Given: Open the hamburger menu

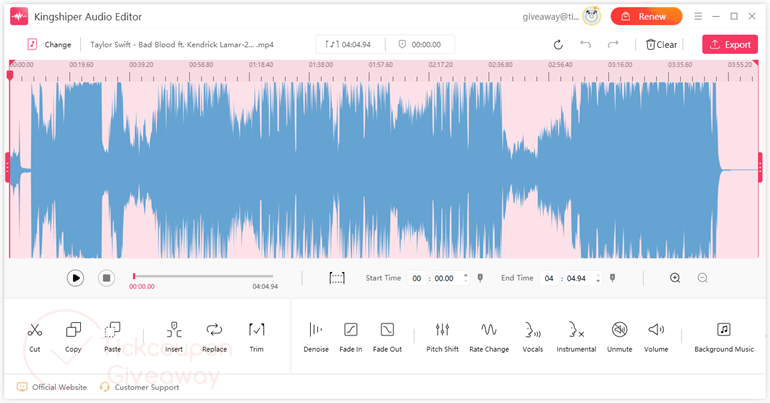Looking at the screenshot, I should (x=698, y=16).
